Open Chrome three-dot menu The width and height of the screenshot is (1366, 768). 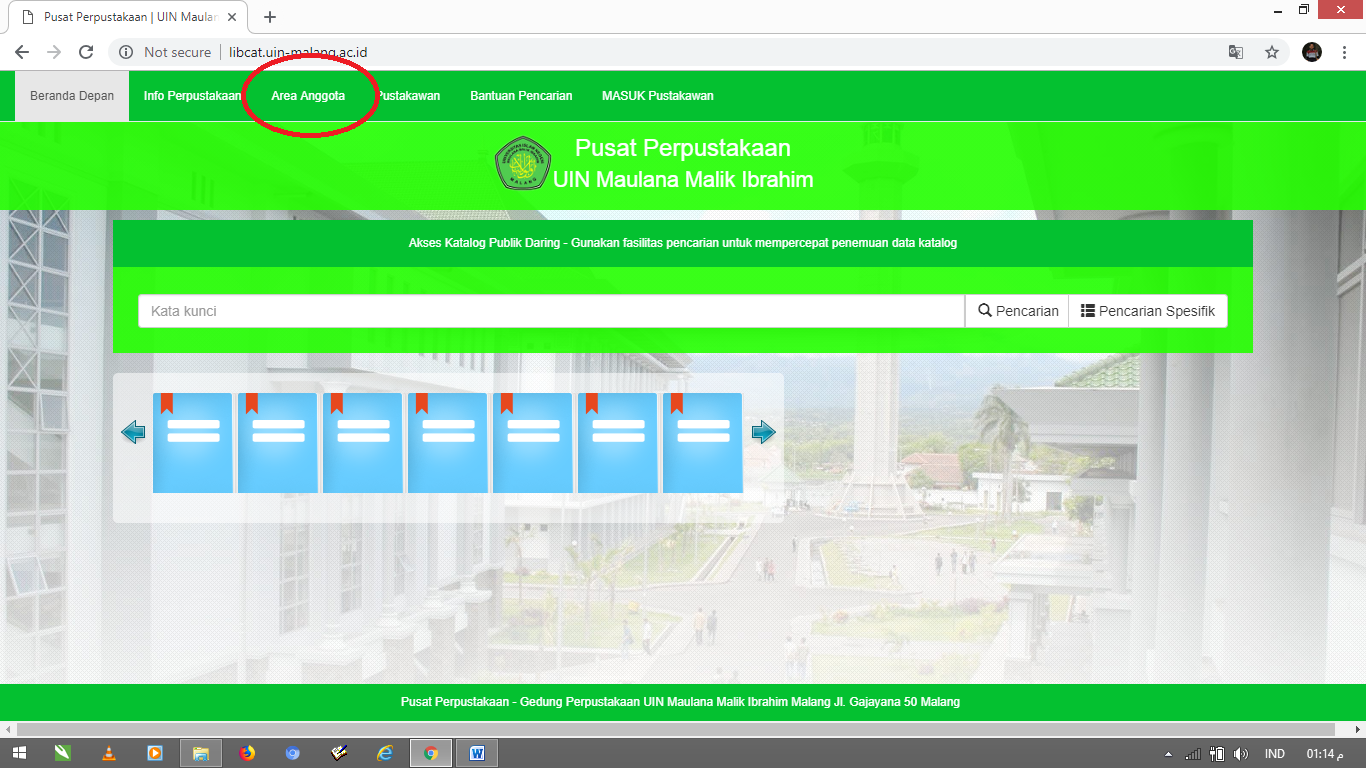1343,52
